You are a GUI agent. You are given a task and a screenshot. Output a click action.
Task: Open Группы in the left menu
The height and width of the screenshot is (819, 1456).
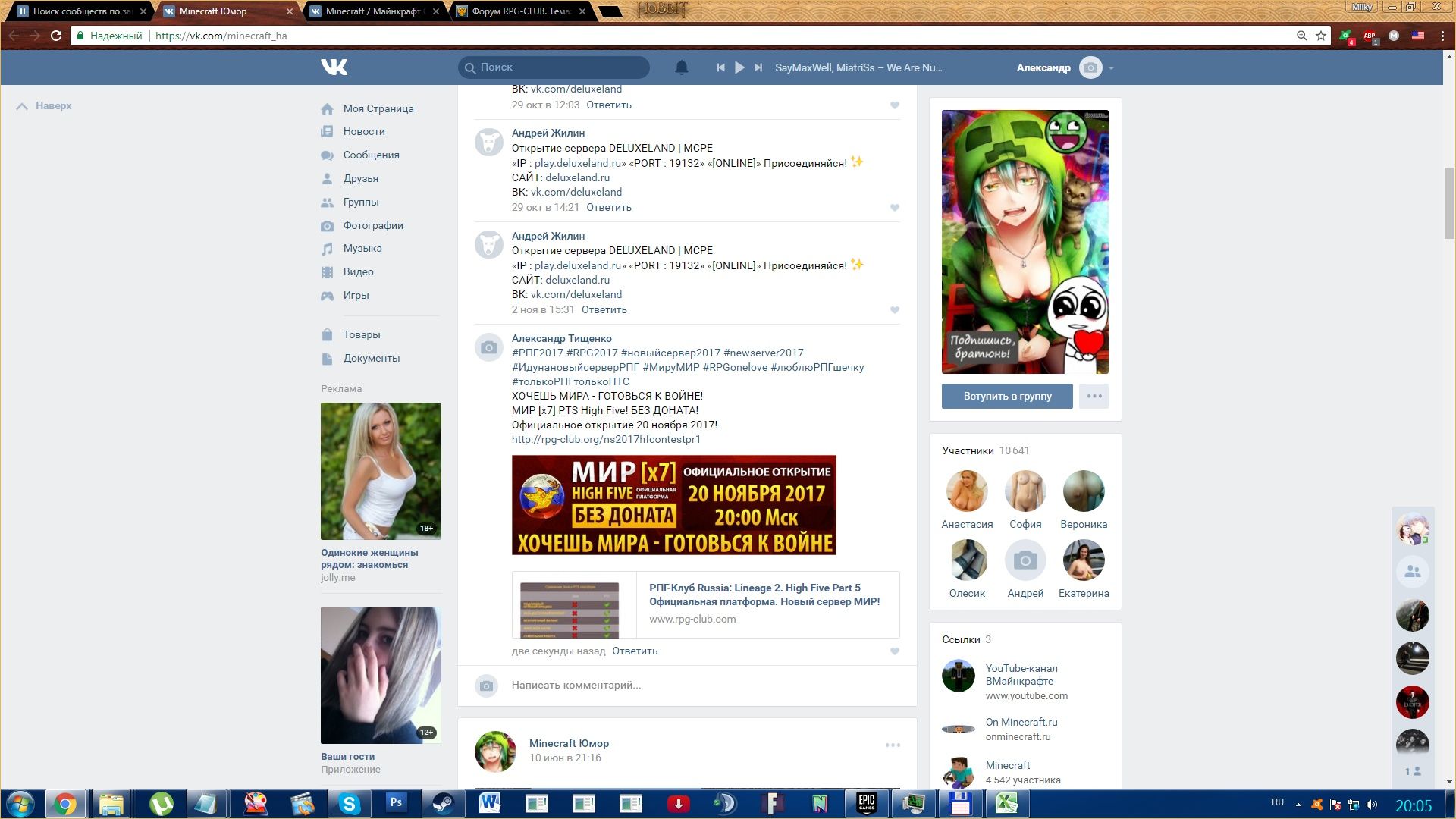[x=360, y=202]
